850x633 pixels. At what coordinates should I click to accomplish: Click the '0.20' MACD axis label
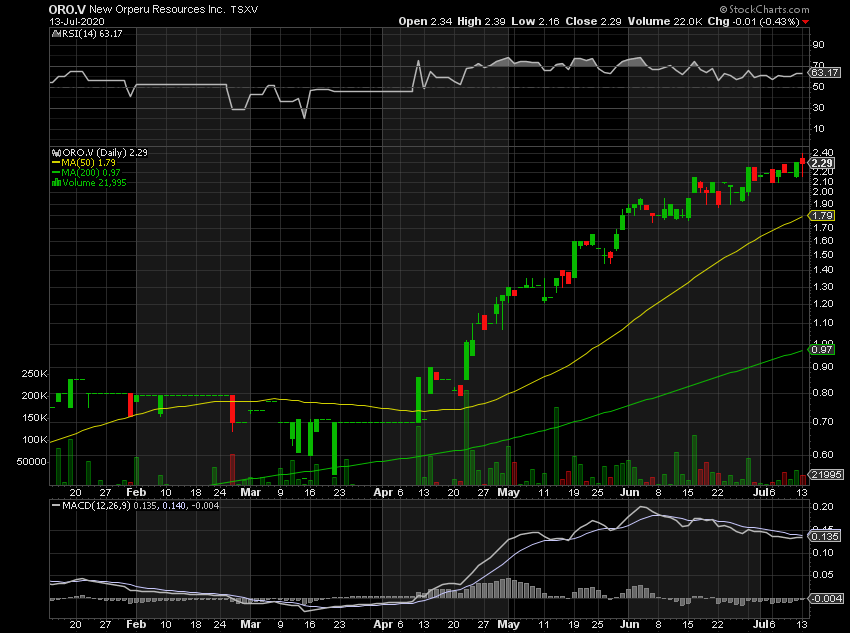coord(823,507)
